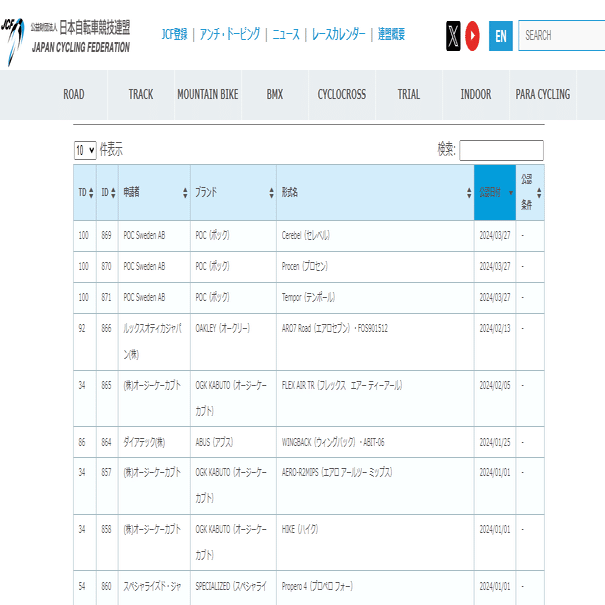Screen dimensions: 605x605
Task: Click ダイアテック(株) applicant cell
Action: [x=154, y=442]
